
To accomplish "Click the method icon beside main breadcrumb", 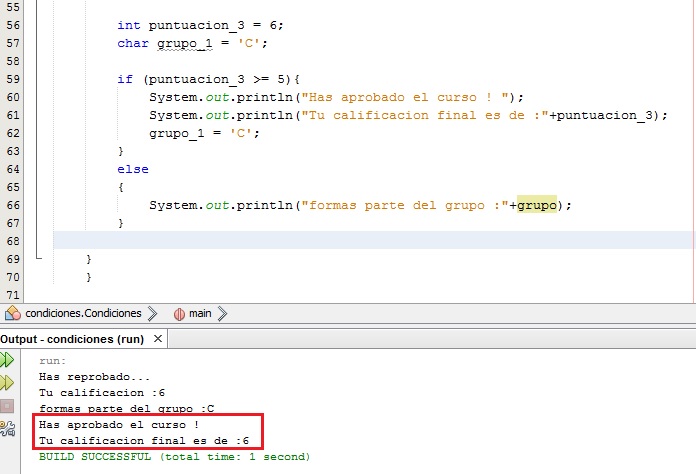I will 180,313.
